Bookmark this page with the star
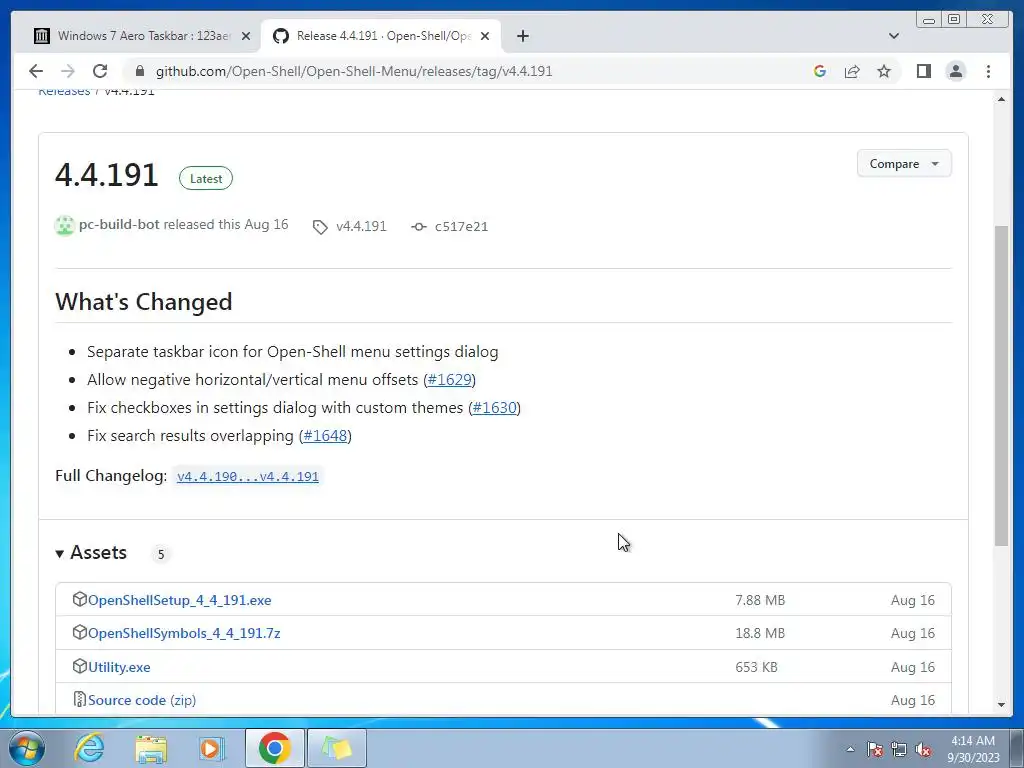Image resolution: width=1024 pixels, height=768 pixels. (884, 71)
